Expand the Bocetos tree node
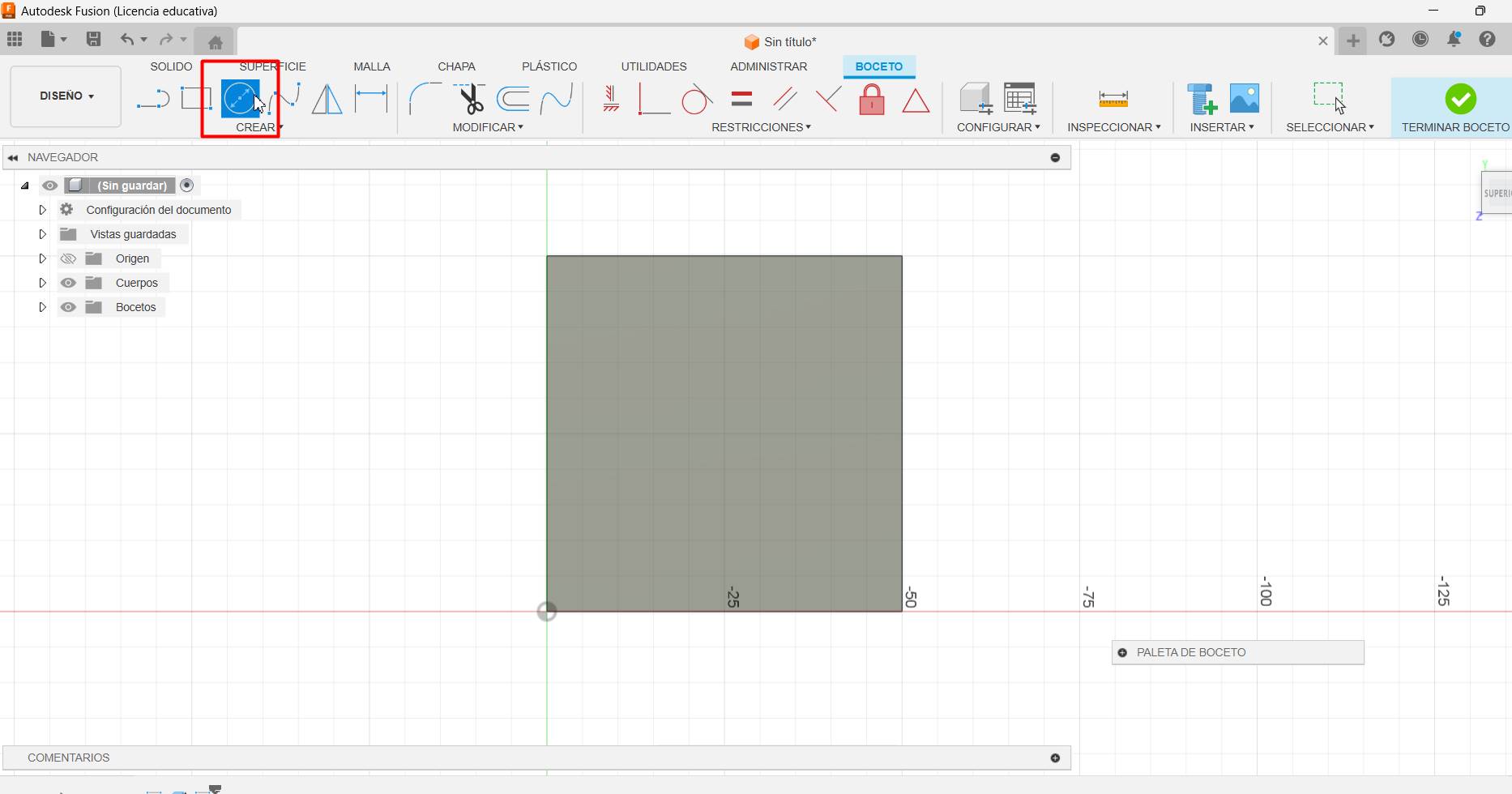 (42, 307)
